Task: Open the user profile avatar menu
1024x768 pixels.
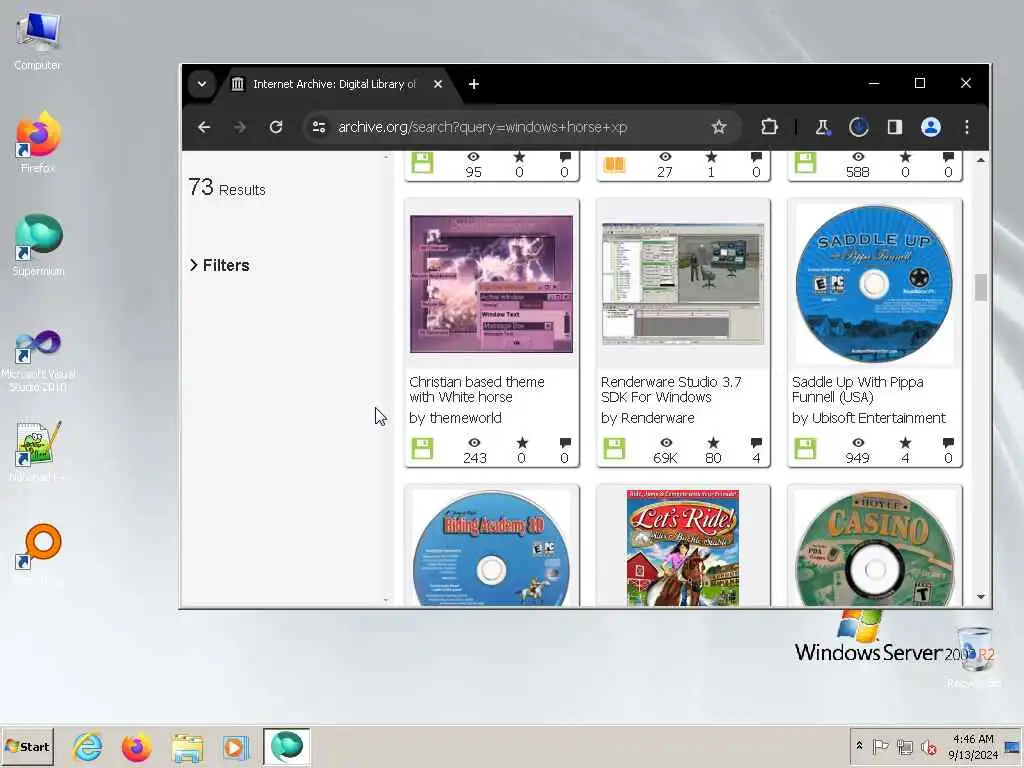Action: [931, 127]
